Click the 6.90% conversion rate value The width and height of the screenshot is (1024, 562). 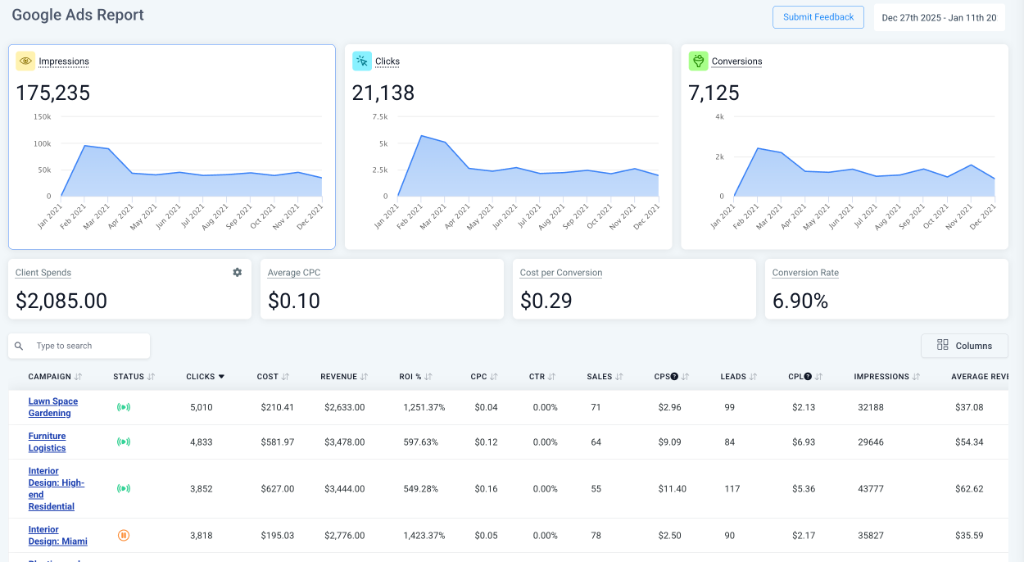coord(800,301)
